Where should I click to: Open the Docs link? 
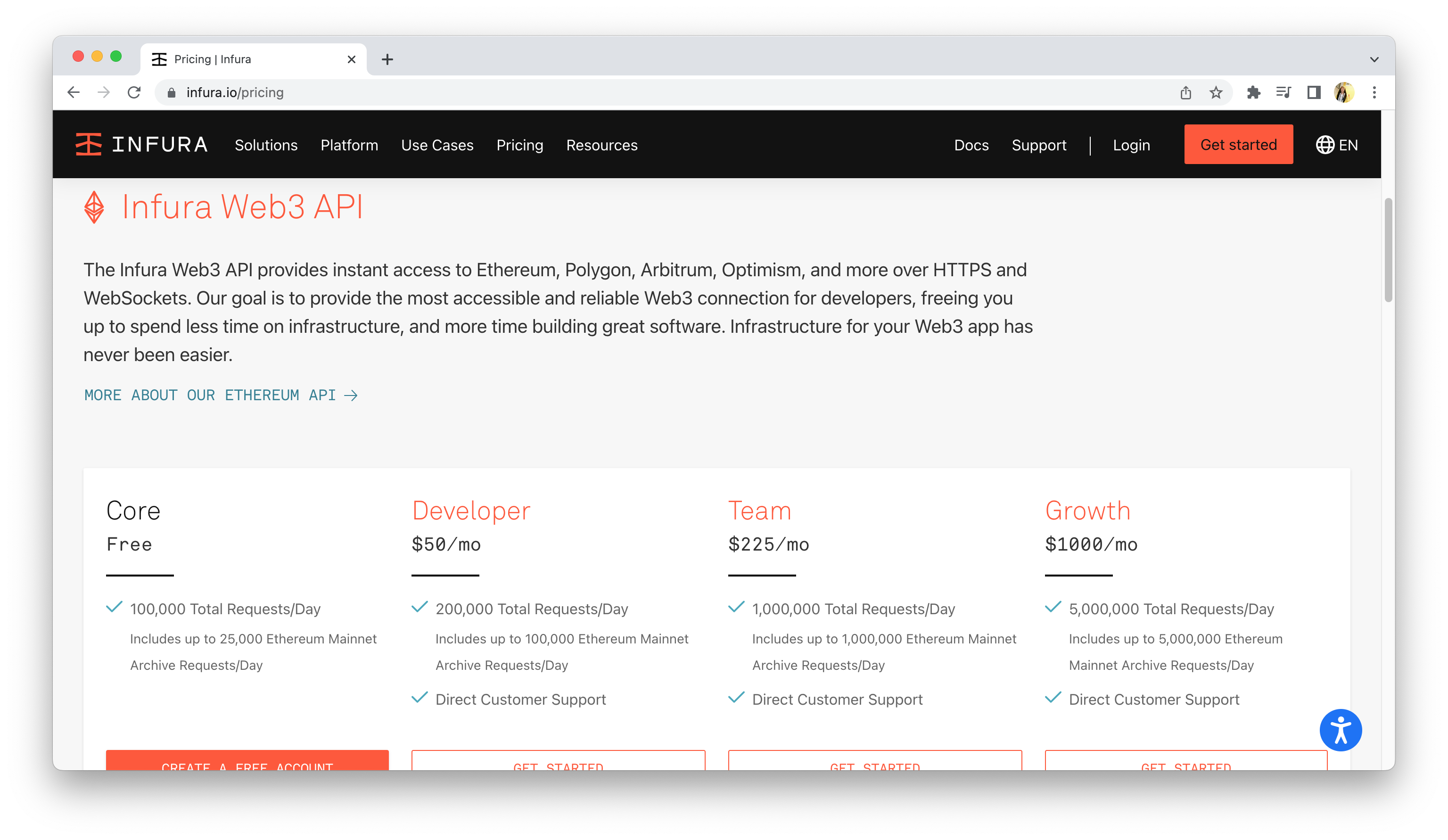tap(971, 145)
